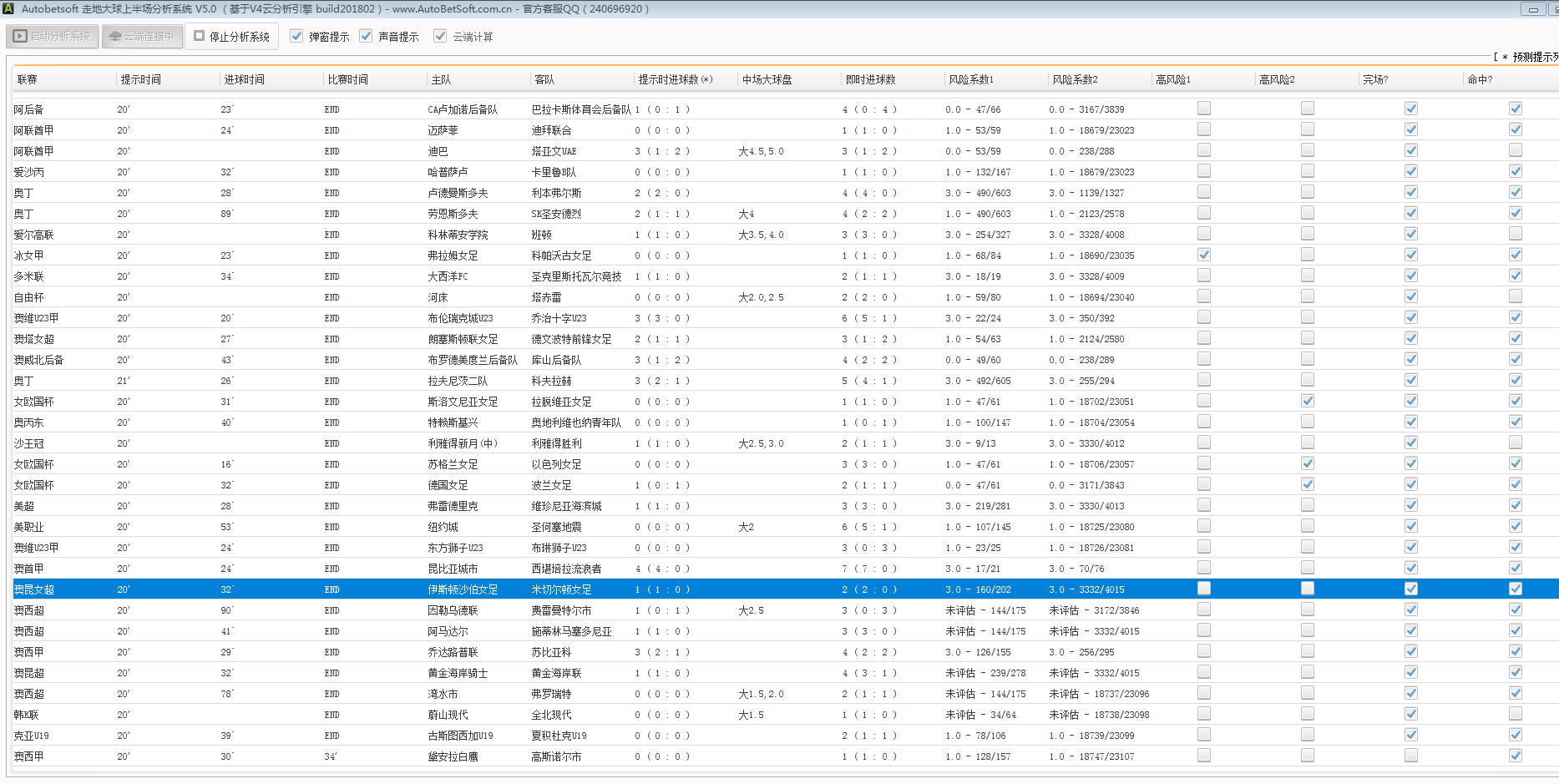The height and width of the screenshot is (784, 1559).
Task: Uncheck 高风险2 box for 斯洛文尼亚女足 row
Action: coord(1308,401)
